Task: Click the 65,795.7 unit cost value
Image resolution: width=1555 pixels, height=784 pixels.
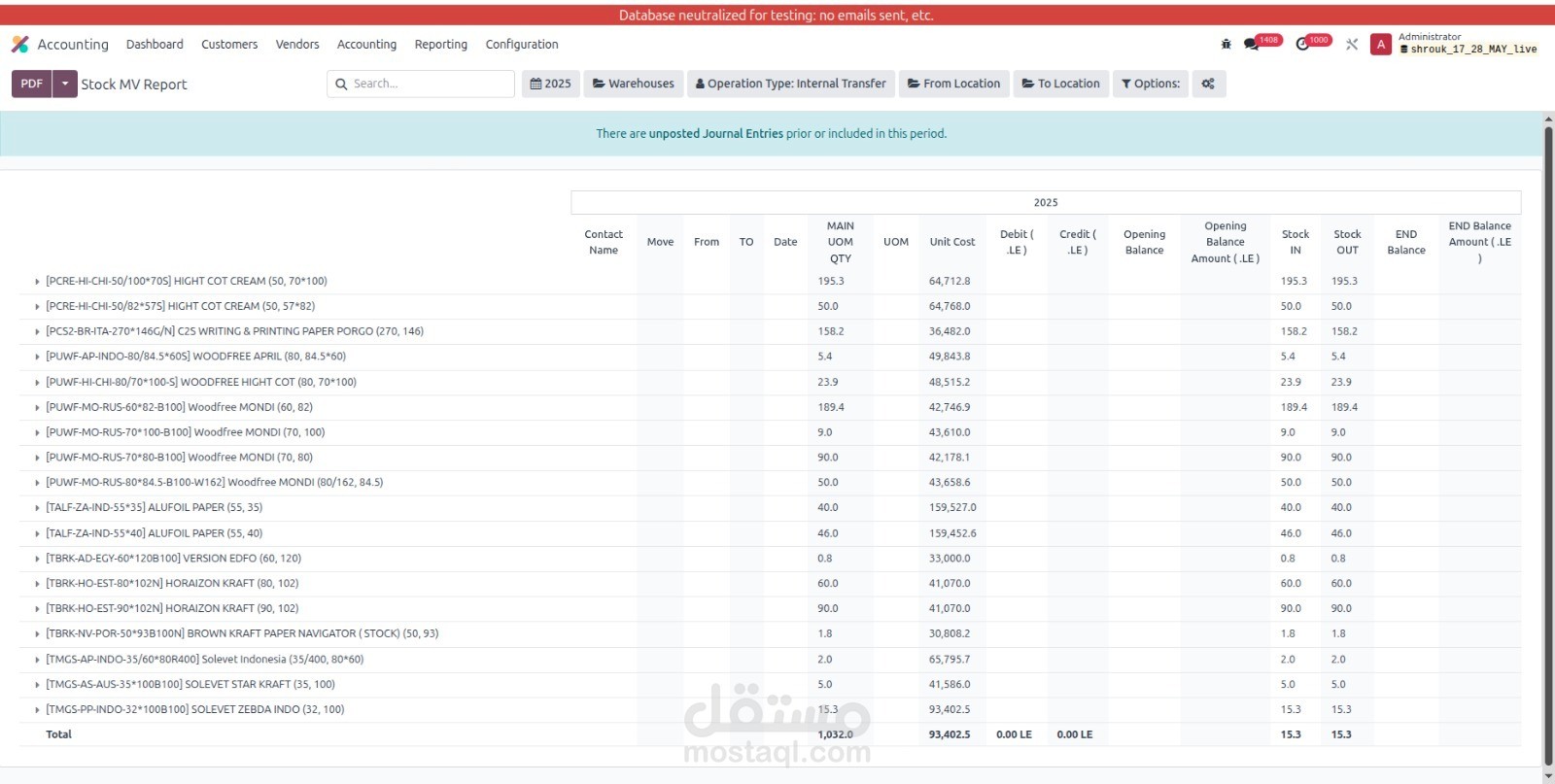Action: point(950,659)
